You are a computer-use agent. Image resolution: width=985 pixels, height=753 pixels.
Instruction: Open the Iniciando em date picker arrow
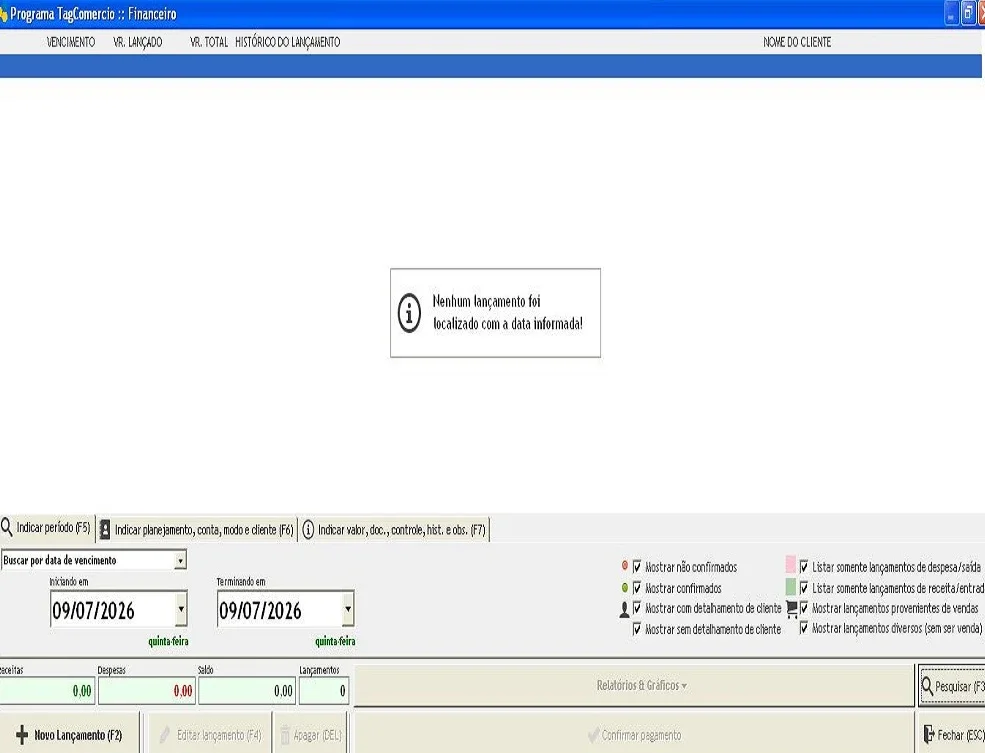181,609
